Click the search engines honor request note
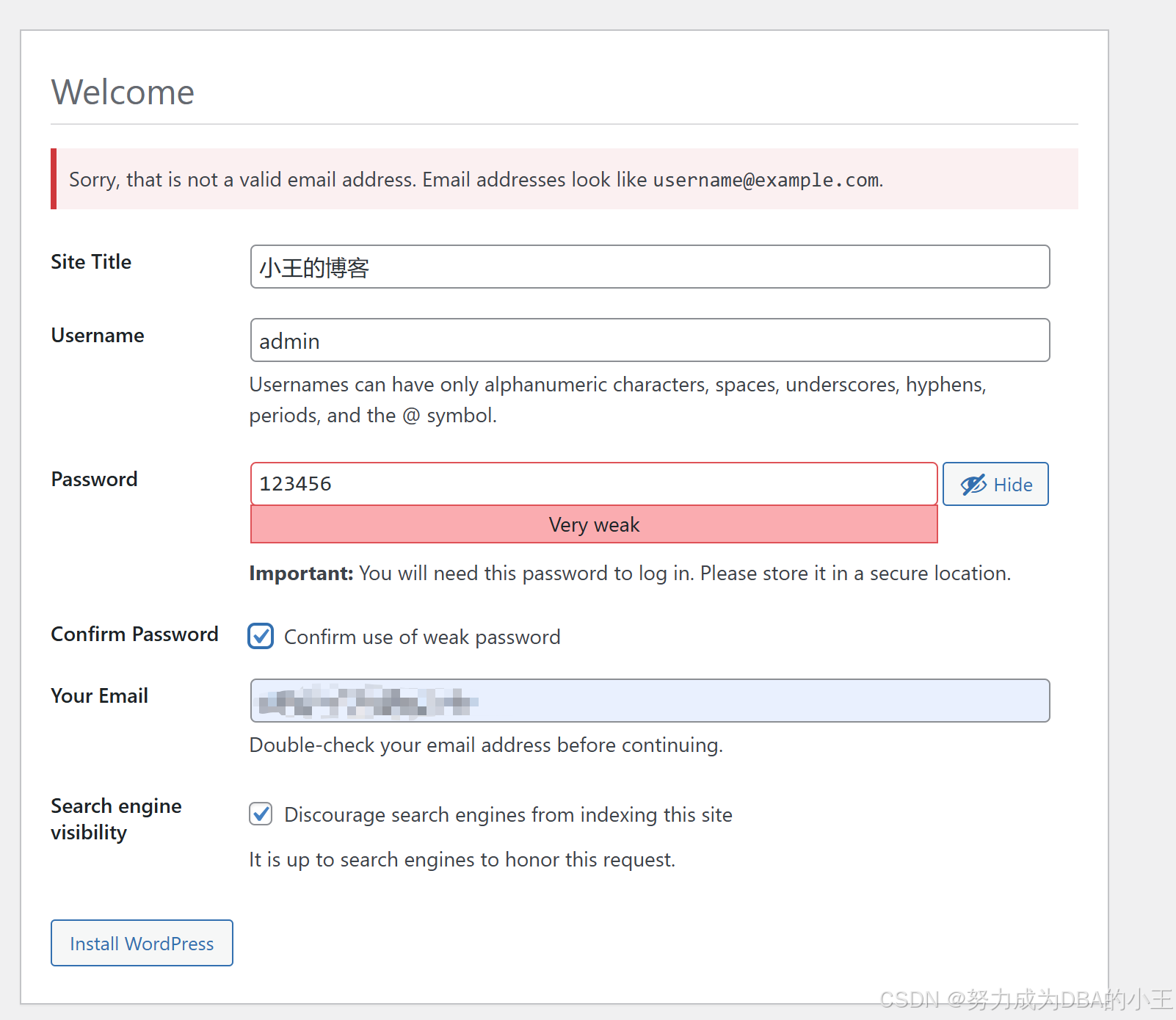 462,859
